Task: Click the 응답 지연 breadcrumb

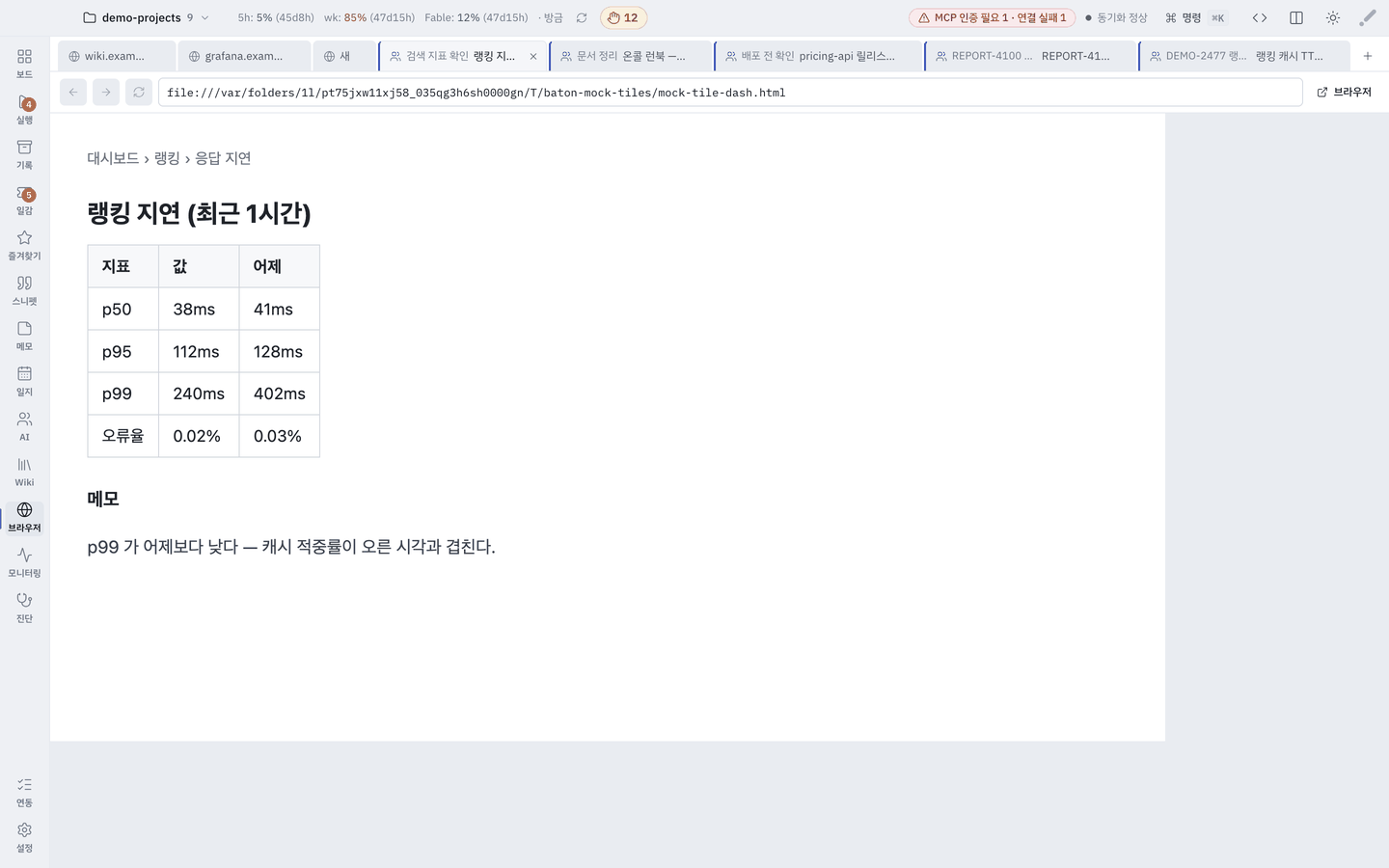Action: coord(223,158)
